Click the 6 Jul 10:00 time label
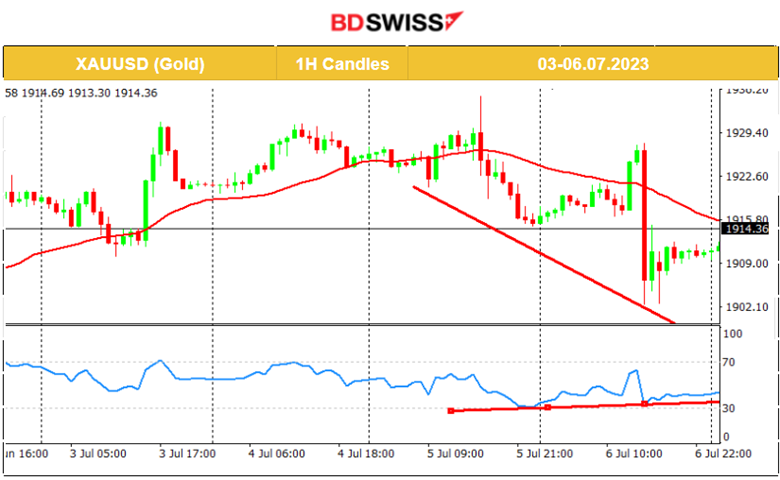Viewport: 780px width, 480px height. [634, 454]
